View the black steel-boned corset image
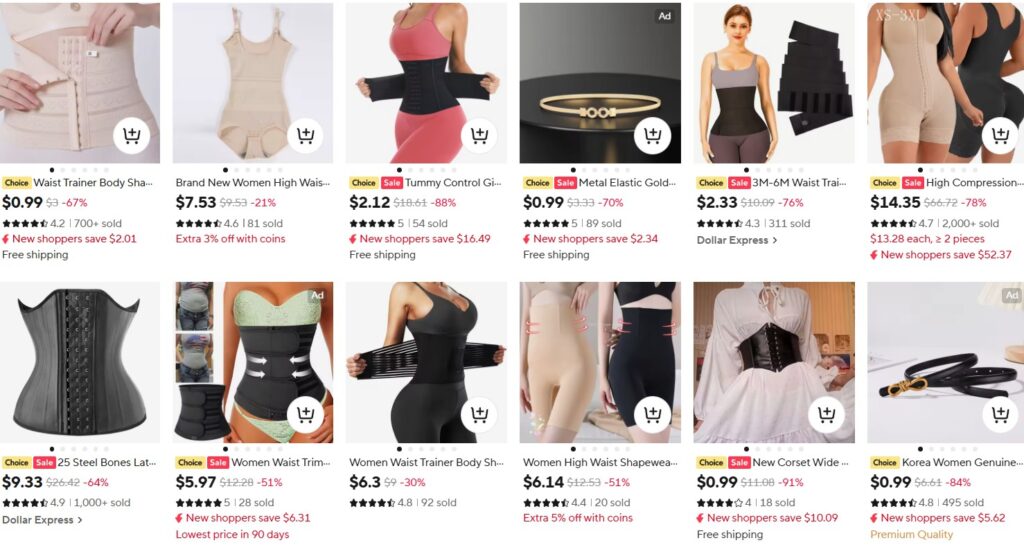Screen dimensions: 1024x545 coord(80,362)
